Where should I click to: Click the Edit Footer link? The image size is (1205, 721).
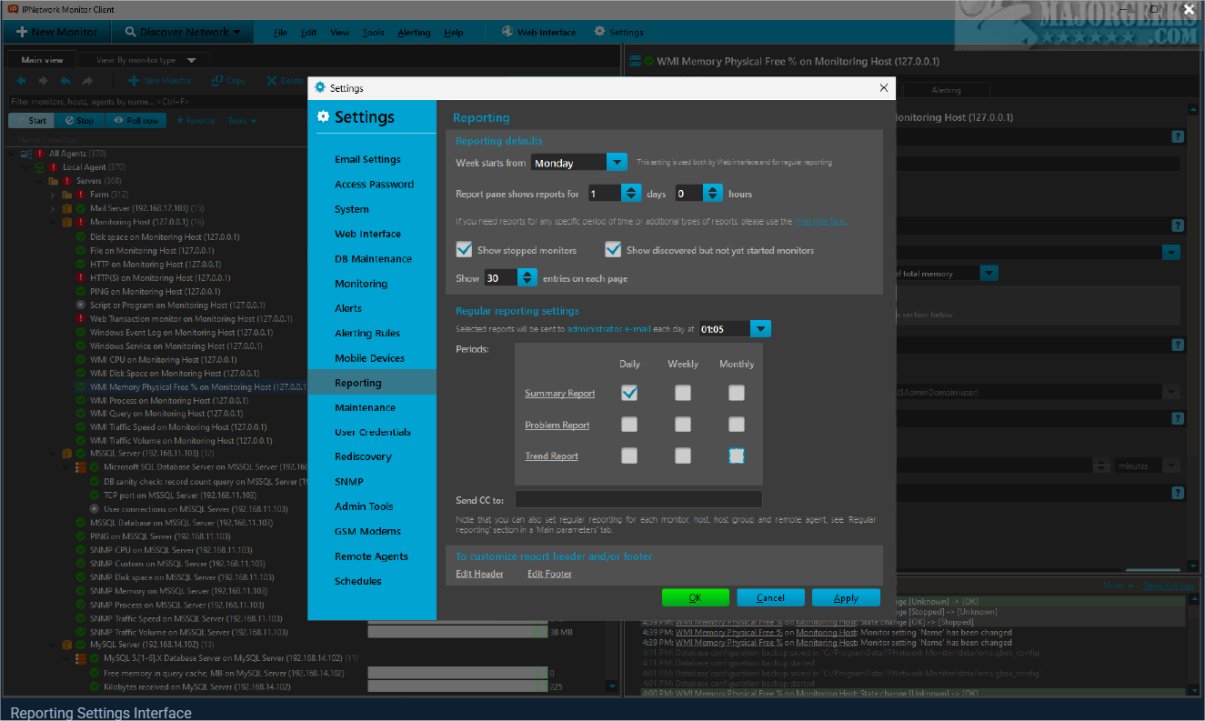pos(550,574)
